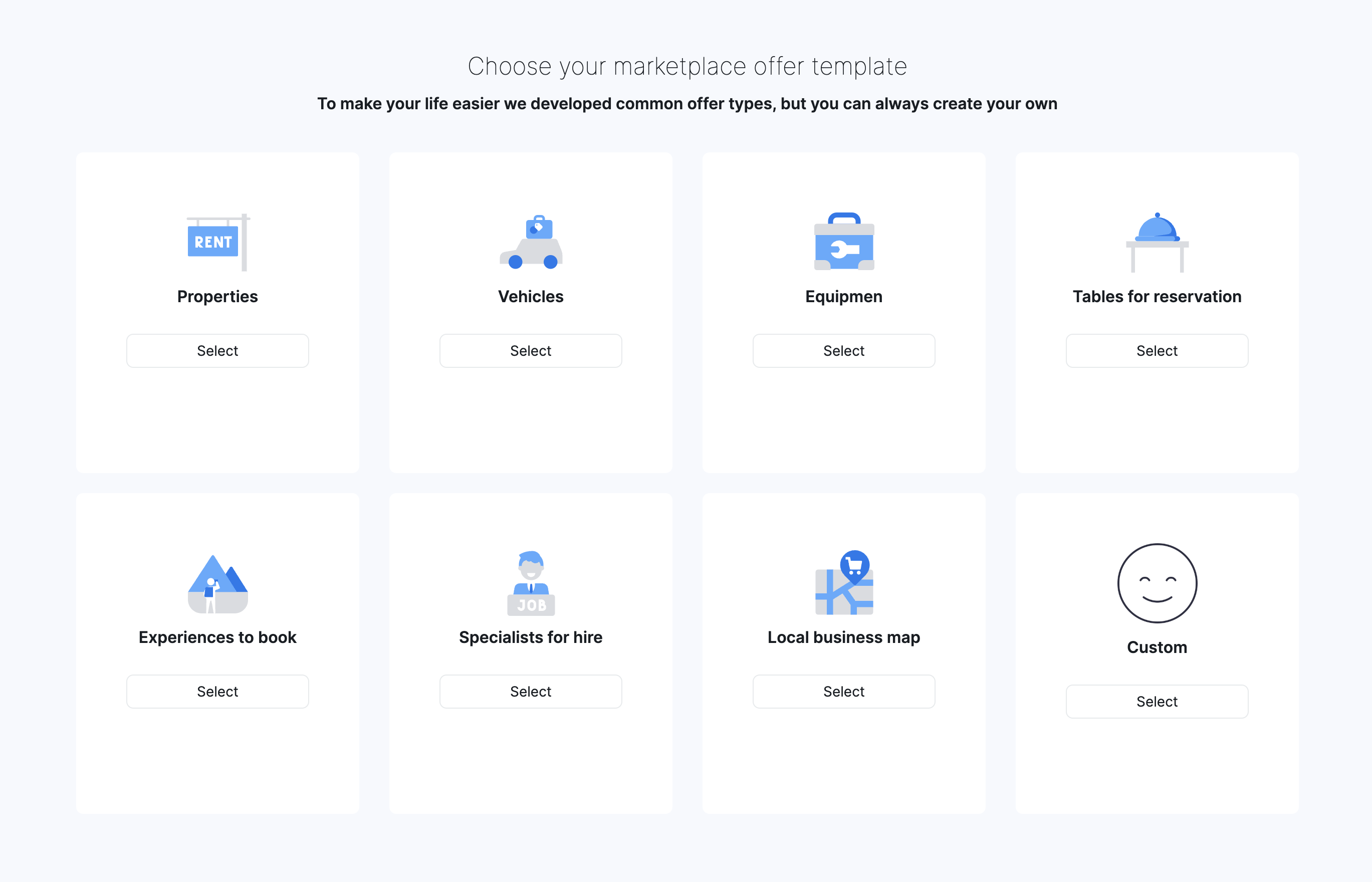
Task: Click the car Vehicles icon
Action: (531, 242)
